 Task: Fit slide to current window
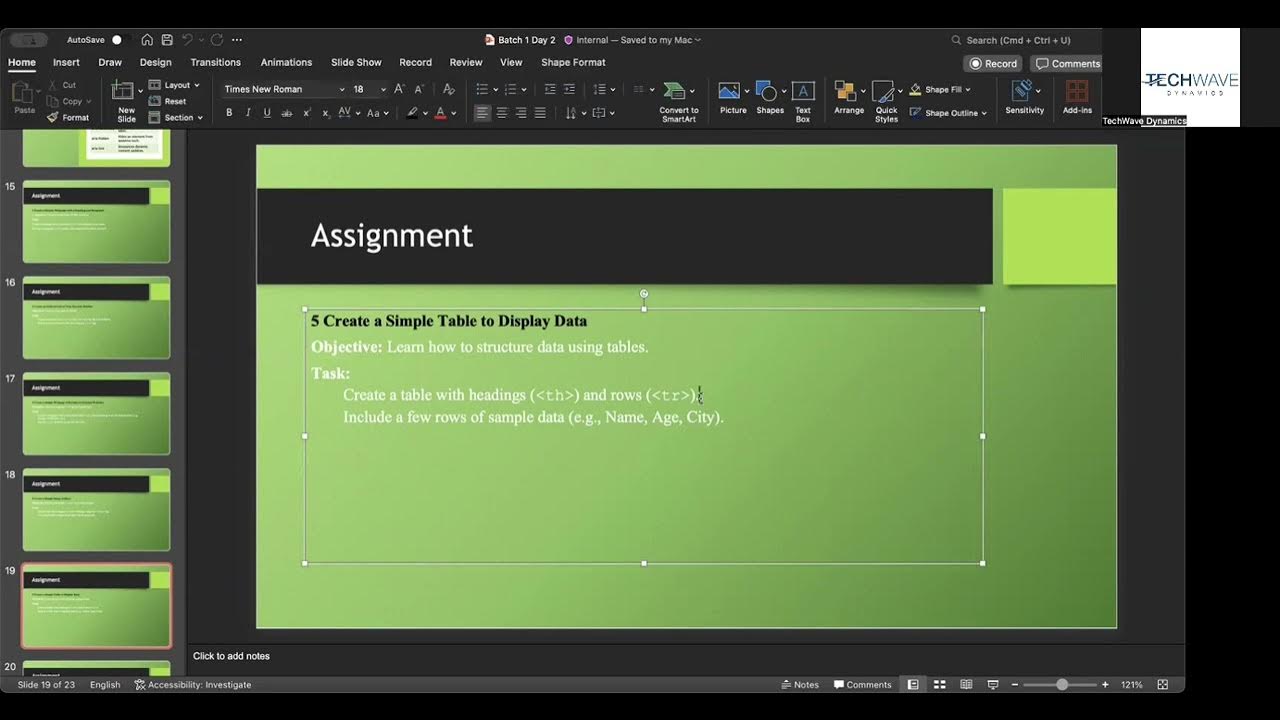coord(1162,685)
